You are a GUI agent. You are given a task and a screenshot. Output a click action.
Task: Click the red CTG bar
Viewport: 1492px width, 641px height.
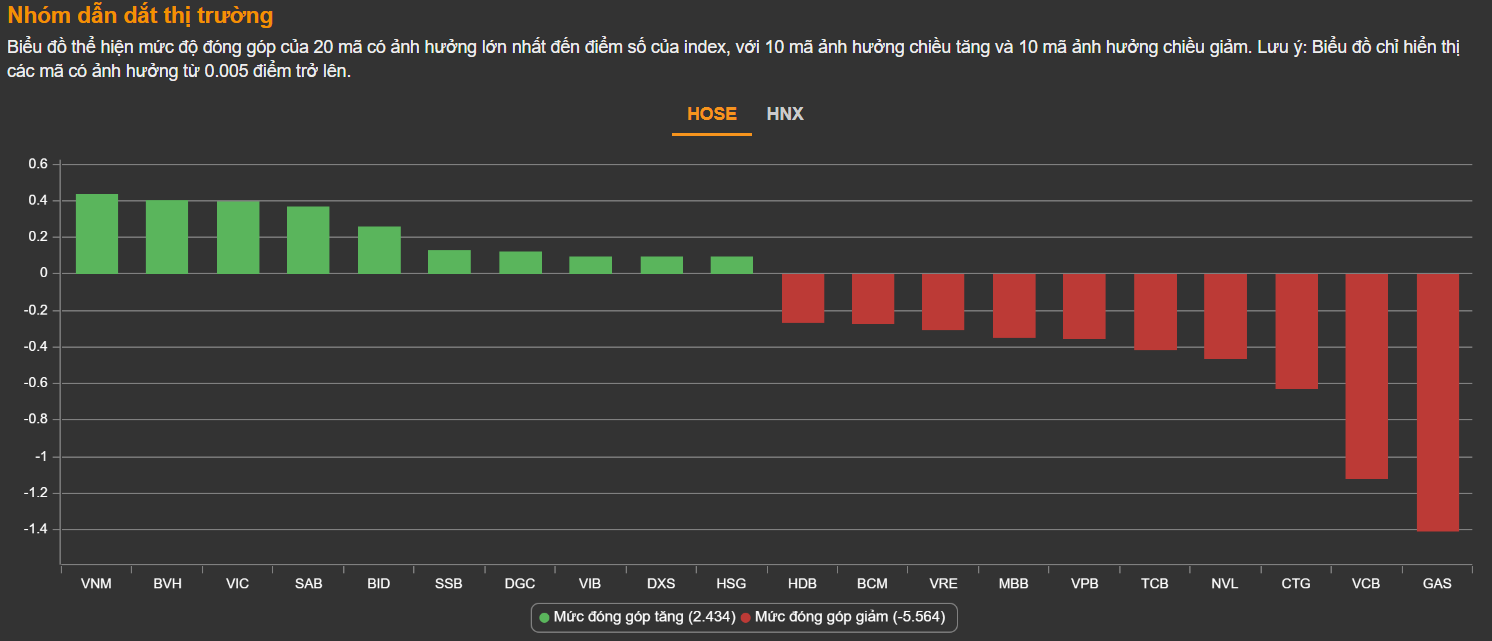(1296, 331)
